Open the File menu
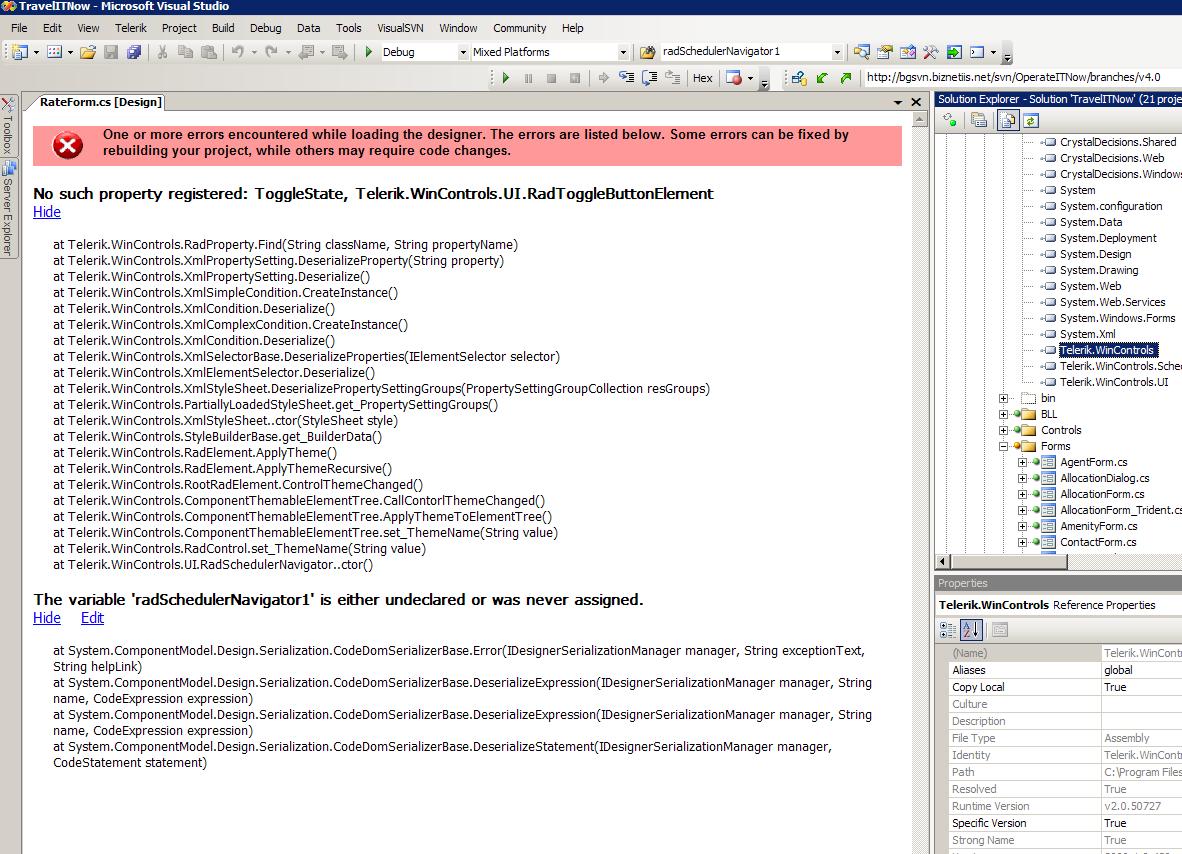 pos(20,28)
